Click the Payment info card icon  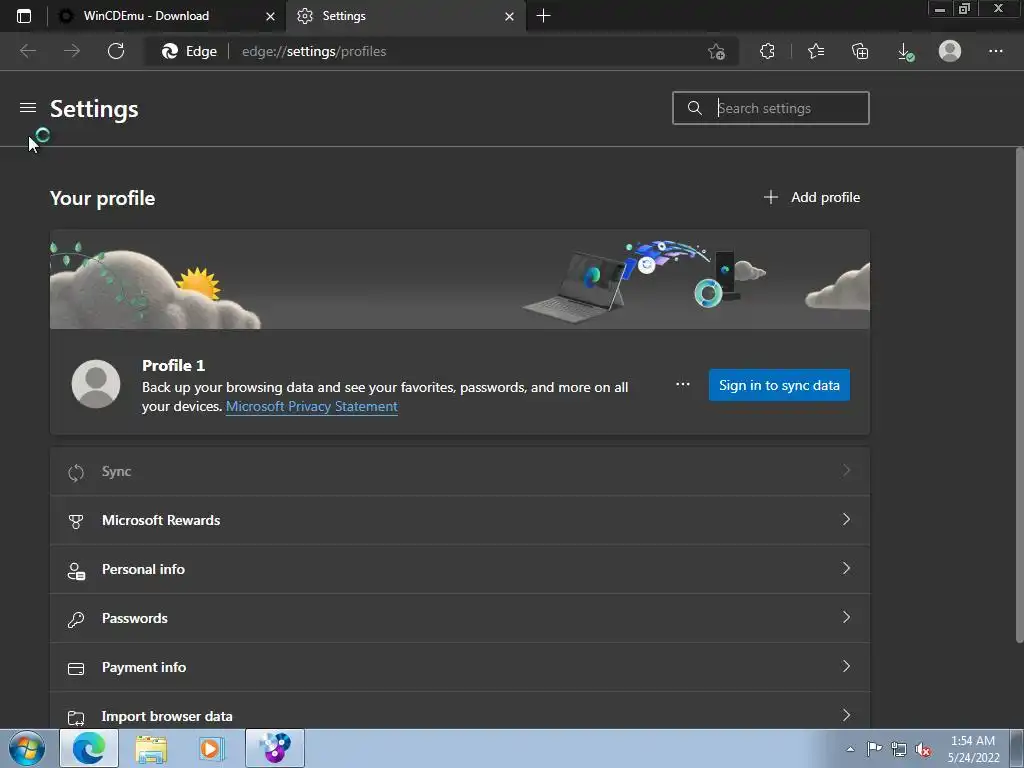pos(76,669)
